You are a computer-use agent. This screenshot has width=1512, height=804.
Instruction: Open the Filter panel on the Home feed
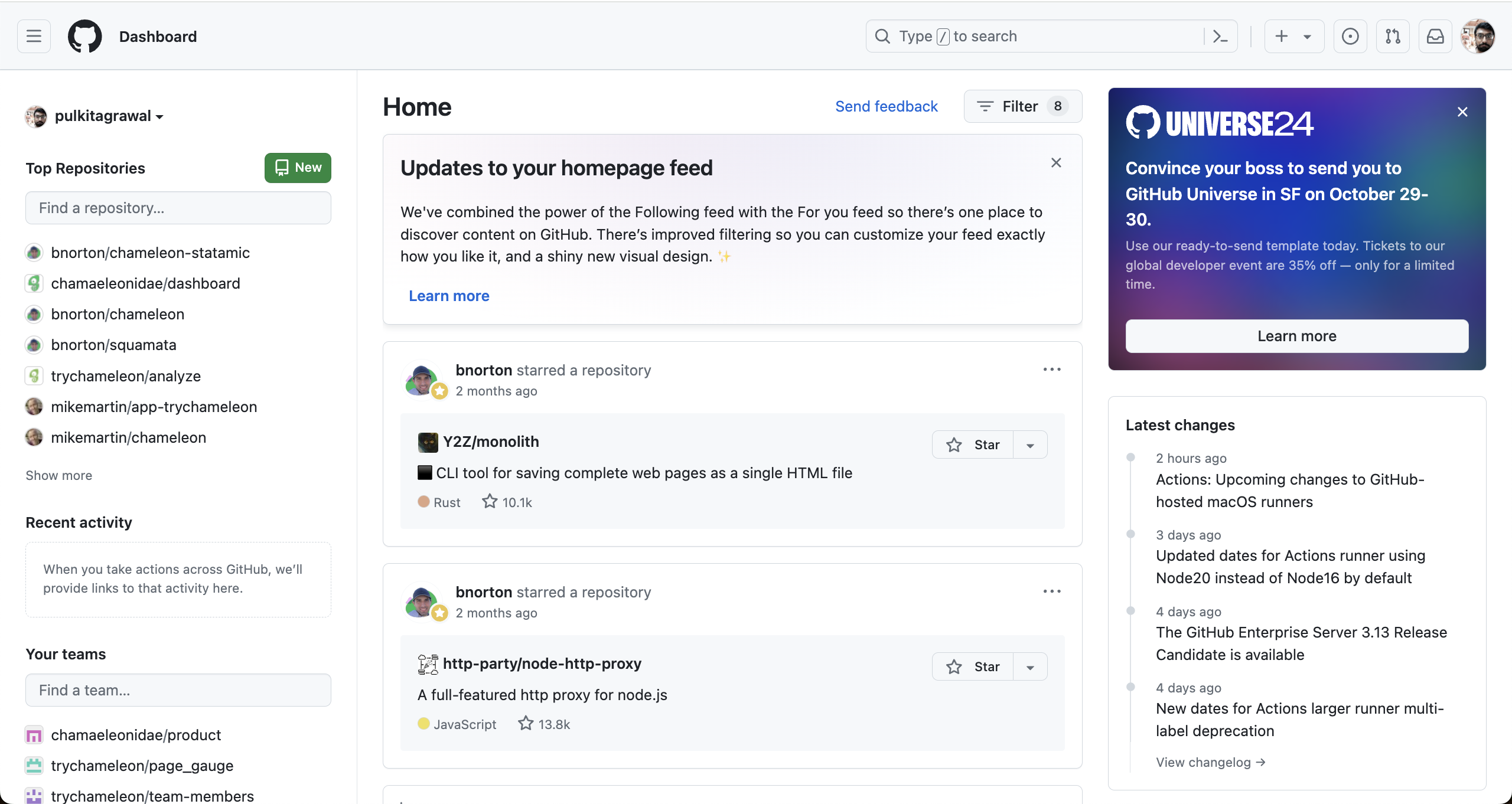click(x=1021, y=106)
